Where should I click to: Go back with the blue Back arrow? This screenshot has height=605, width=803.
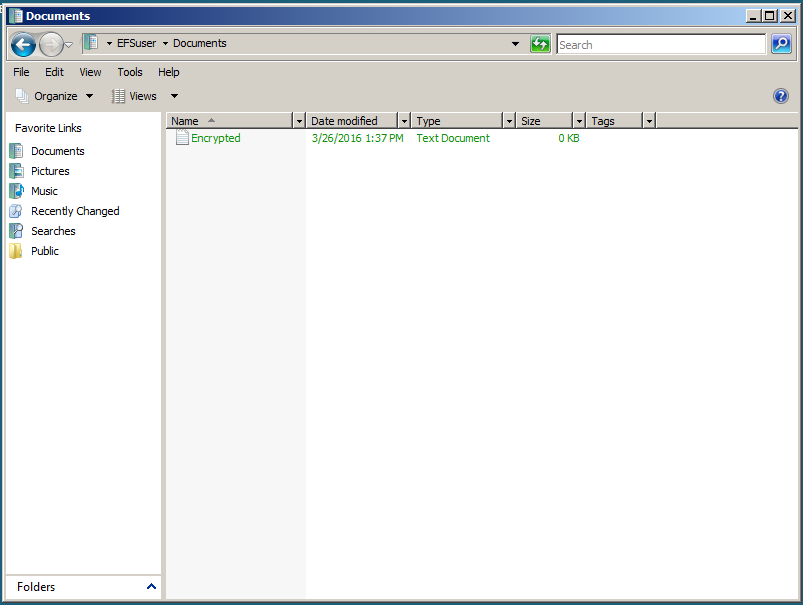click(23, 45)
